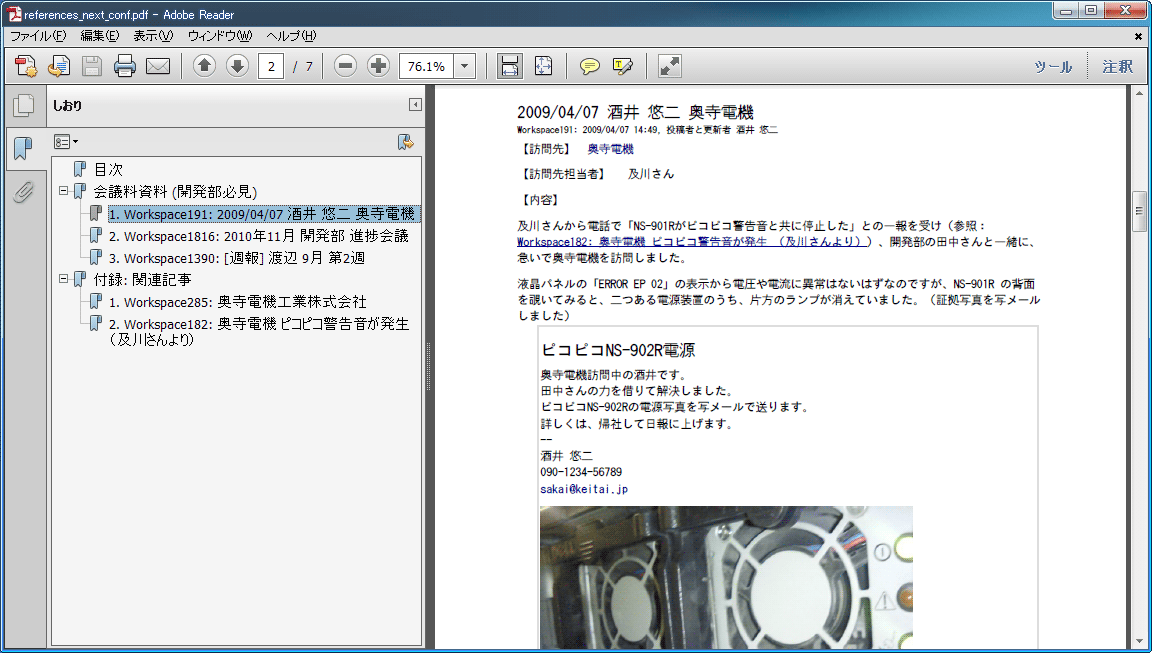The height and width of the screenshot is (653, 1152).
Task: Zoom out with the minus button
Action: click(x=345, y=66)
